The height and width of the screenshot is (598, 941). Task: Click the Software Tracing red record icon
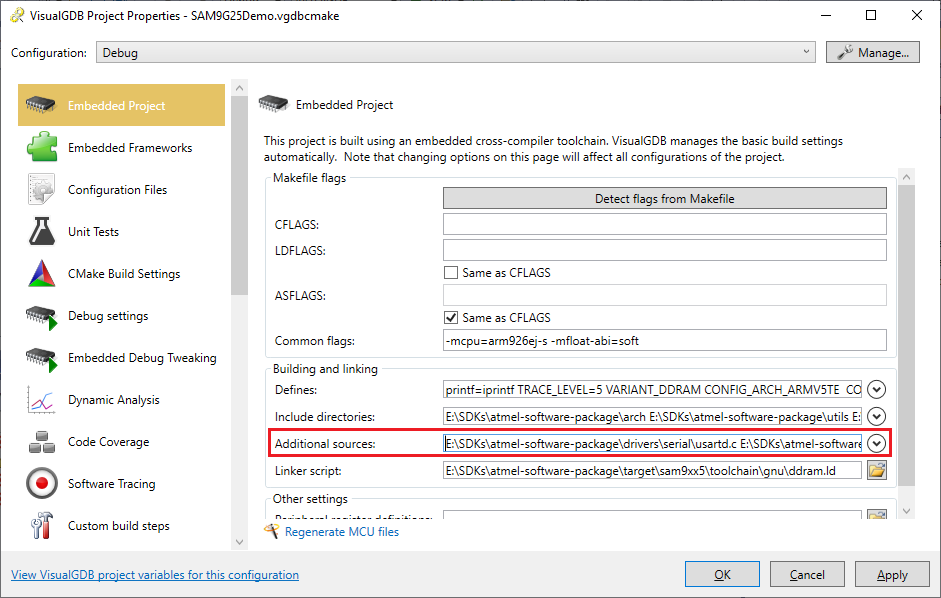coord(41,483)
